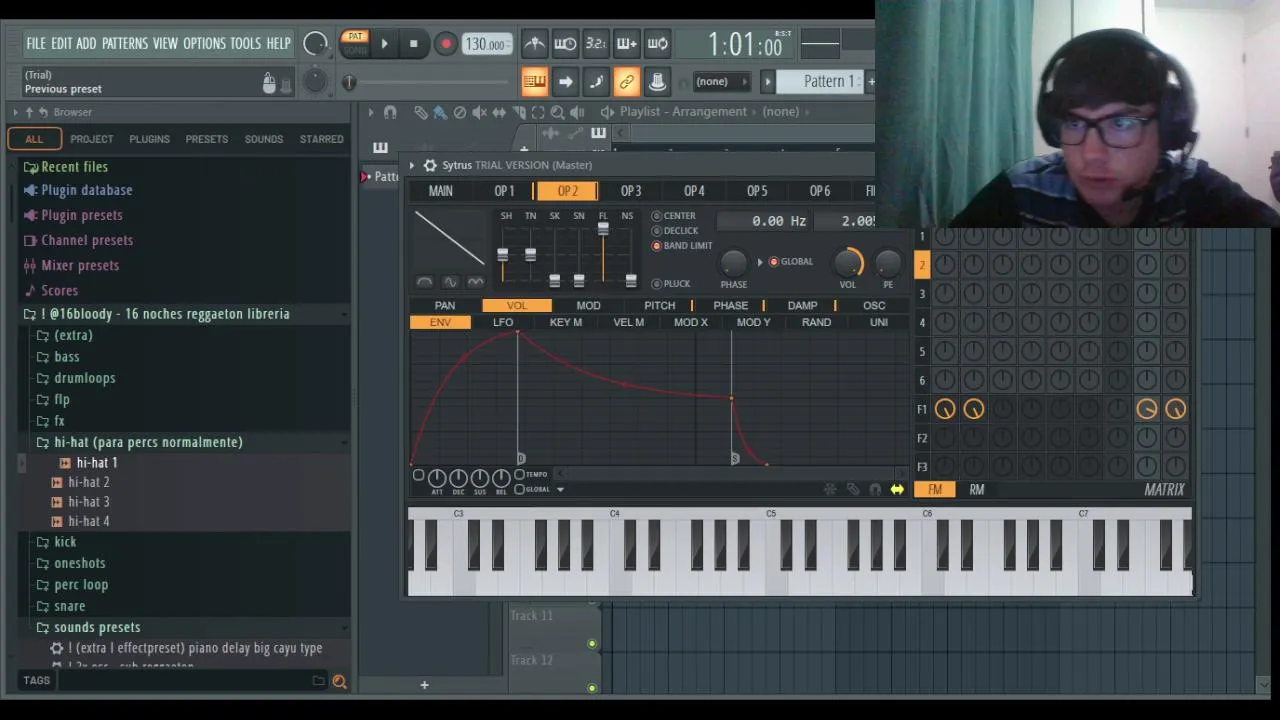Viewport: 1280px width, 720px height.
Task: Switch the PAT/SONG mode toggle
Action: click(x=354, y=43)
